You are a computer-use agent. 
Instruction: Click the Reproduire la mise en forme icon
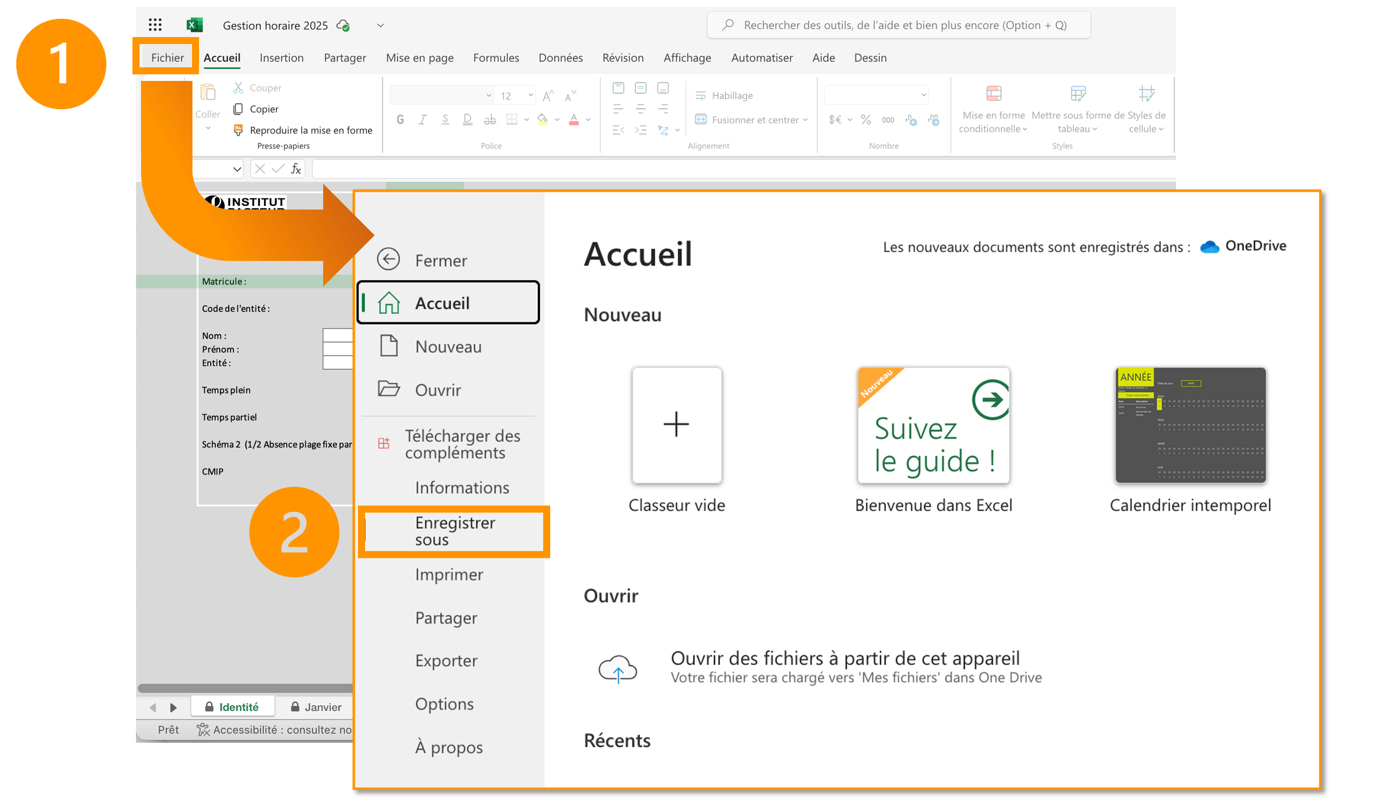pos(238,130)
